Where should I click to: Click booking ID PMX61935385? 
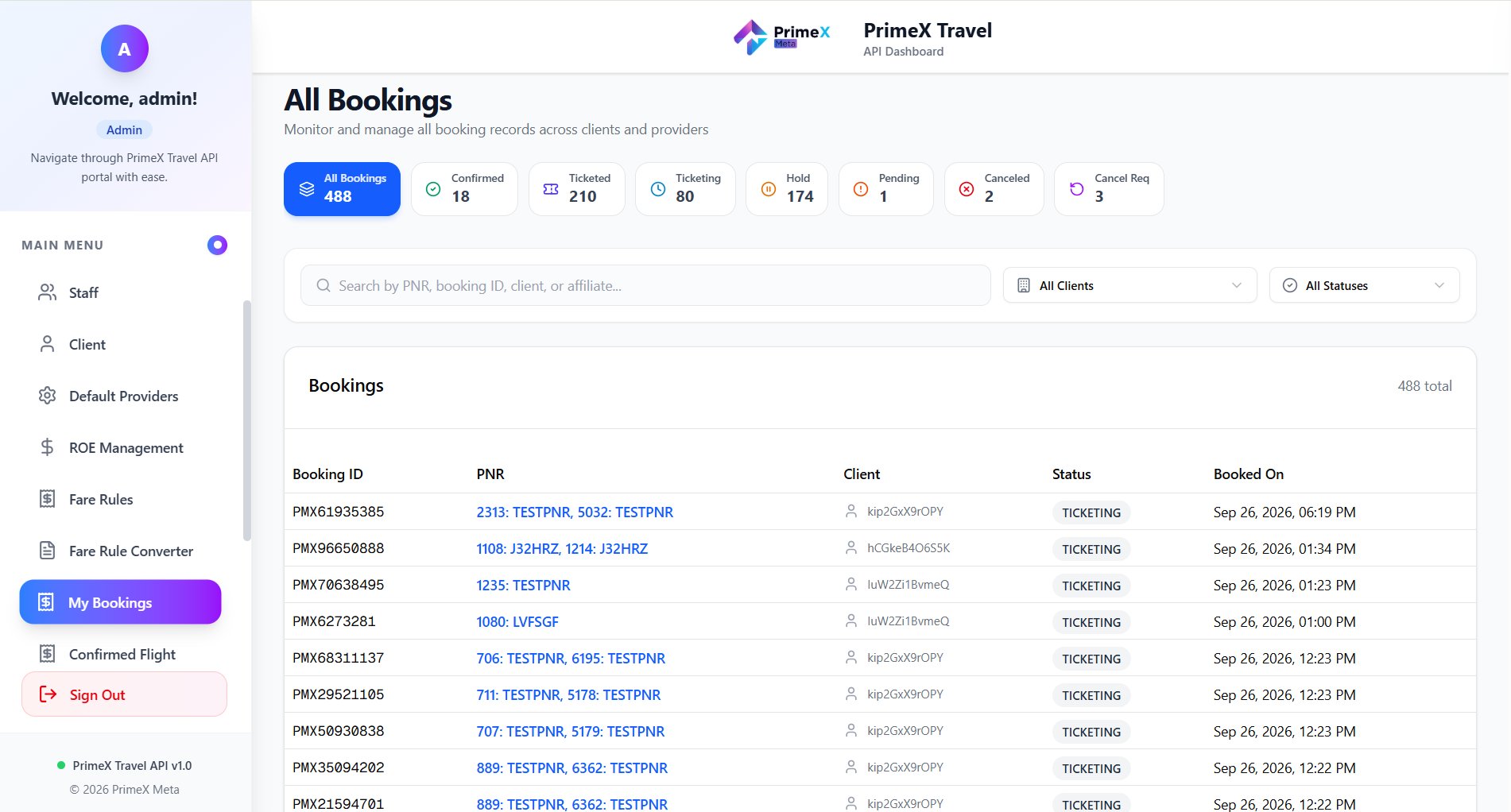click(338, 512)
